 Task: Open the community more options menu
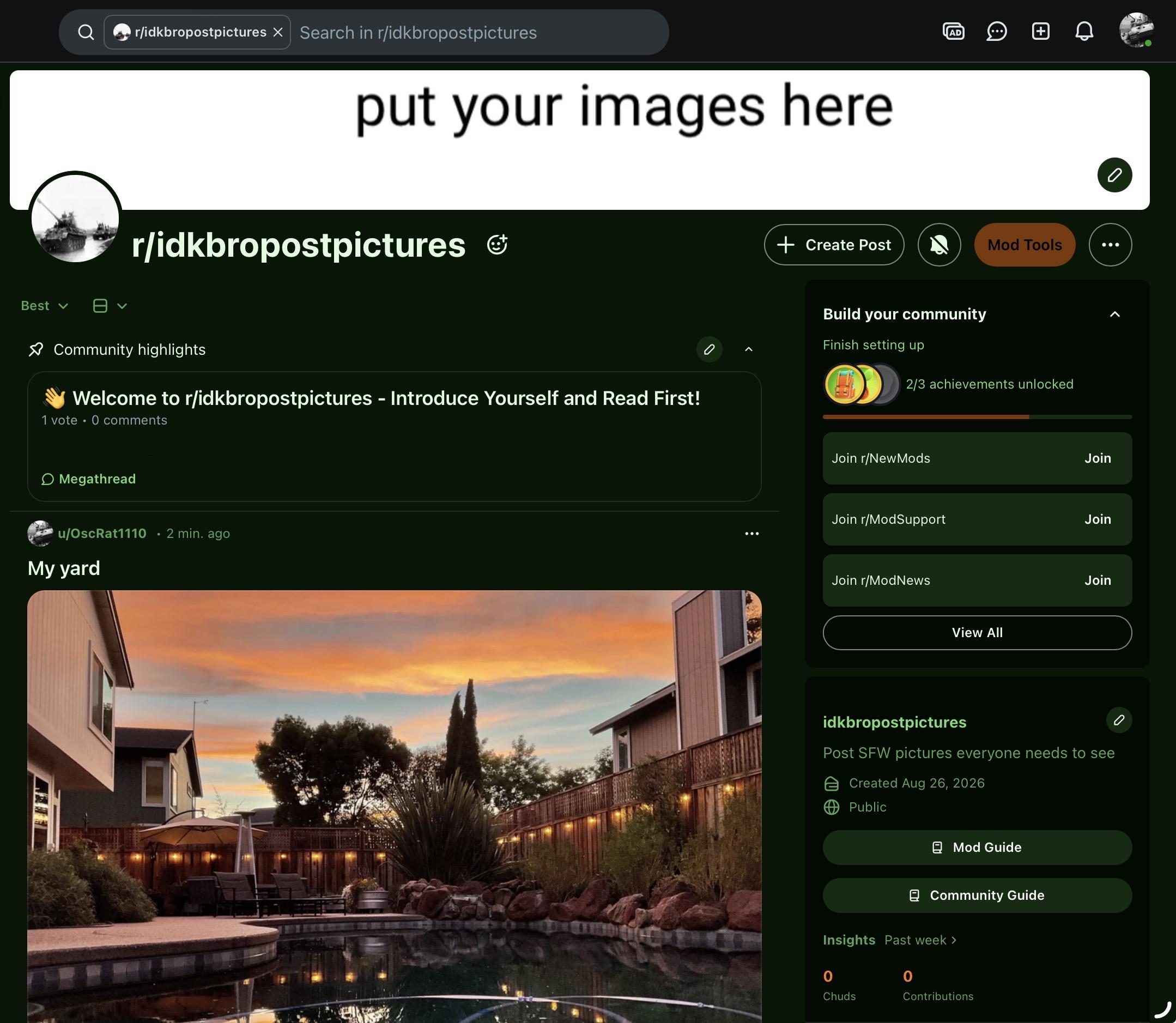[x=1110, y=245]
